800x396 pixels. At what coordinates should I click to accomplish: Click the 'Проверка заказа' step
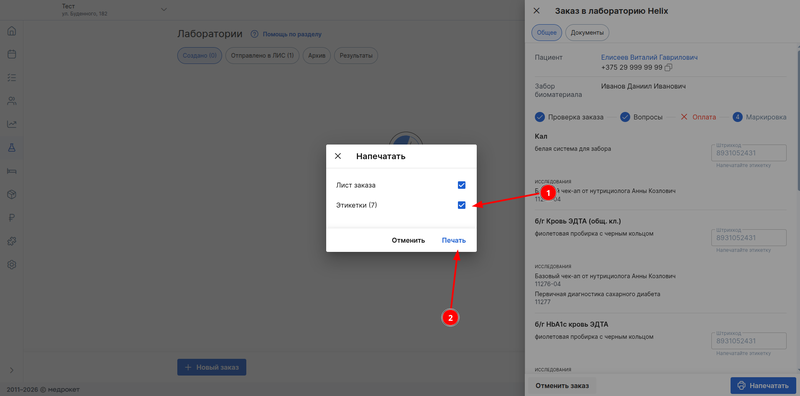click(x=569, y=117)
